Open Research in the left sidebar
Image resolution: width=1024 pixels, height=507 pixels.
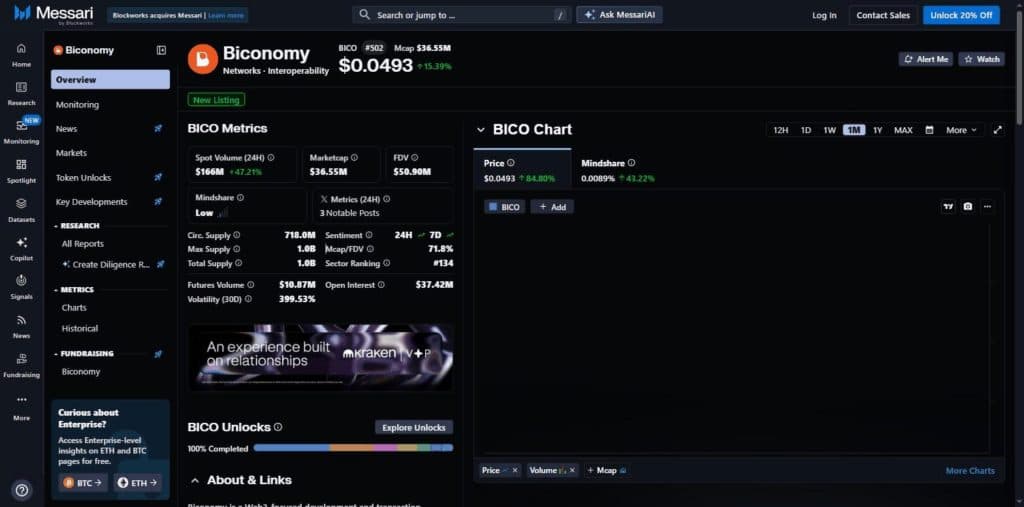click(x=22, y=93)
